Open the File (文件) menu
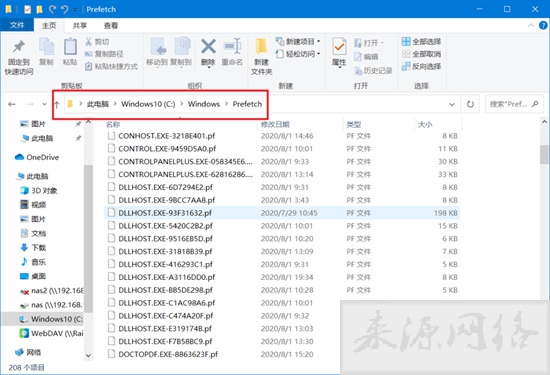Image resolution: width=550 pixels, height=375 pixels. [17, 25]
